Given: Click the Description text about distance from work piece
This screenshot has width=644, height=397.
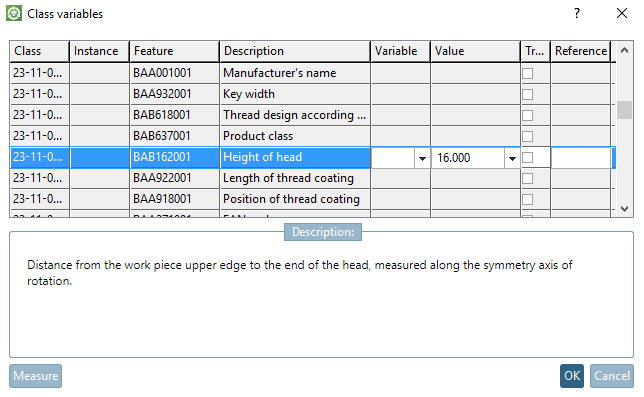Looking at the screenshot, I should point(299,273).
